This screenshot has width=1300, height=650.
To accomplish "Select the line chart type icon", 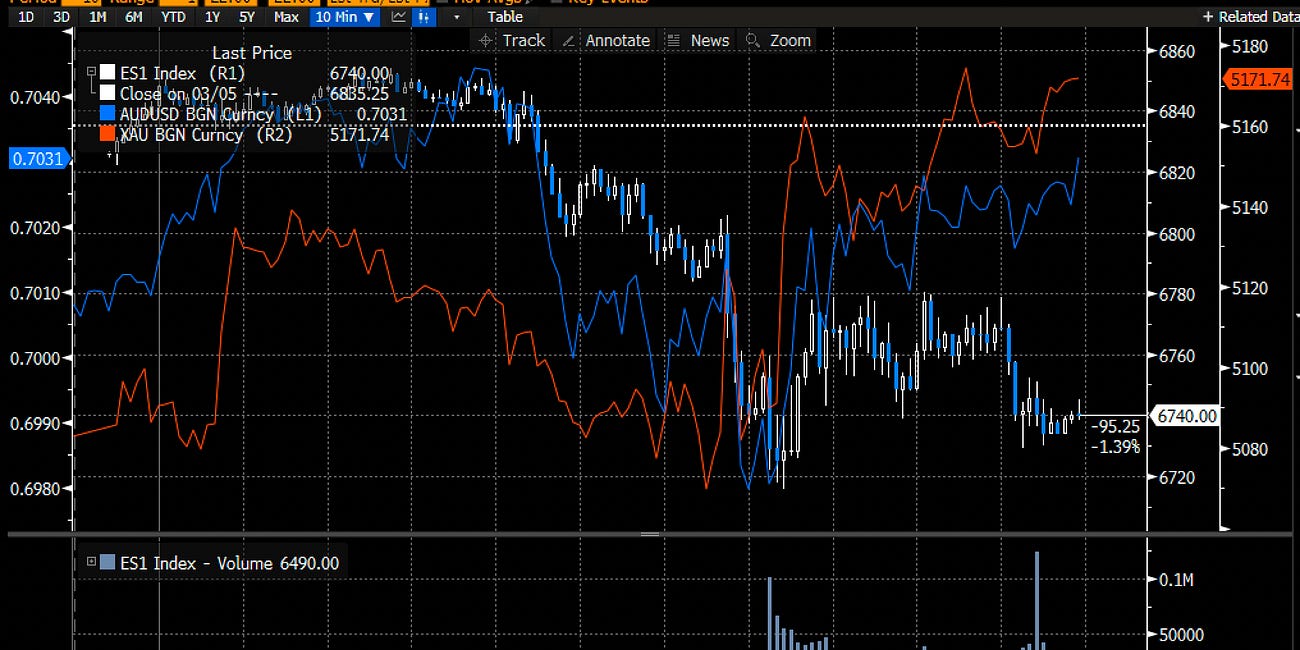I will tap(398, 17).
